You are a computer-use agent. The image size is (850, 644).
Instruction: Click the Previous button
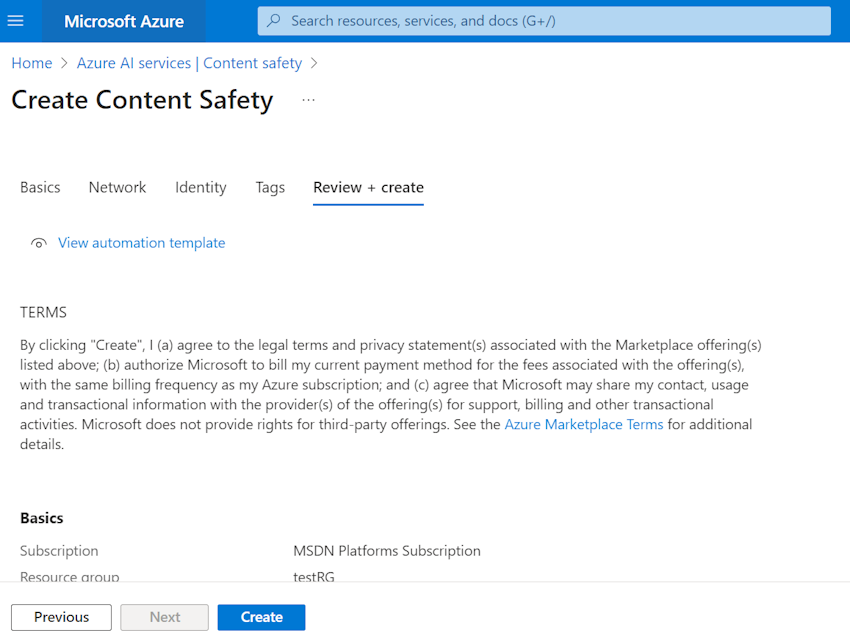(x=61, y=617)
